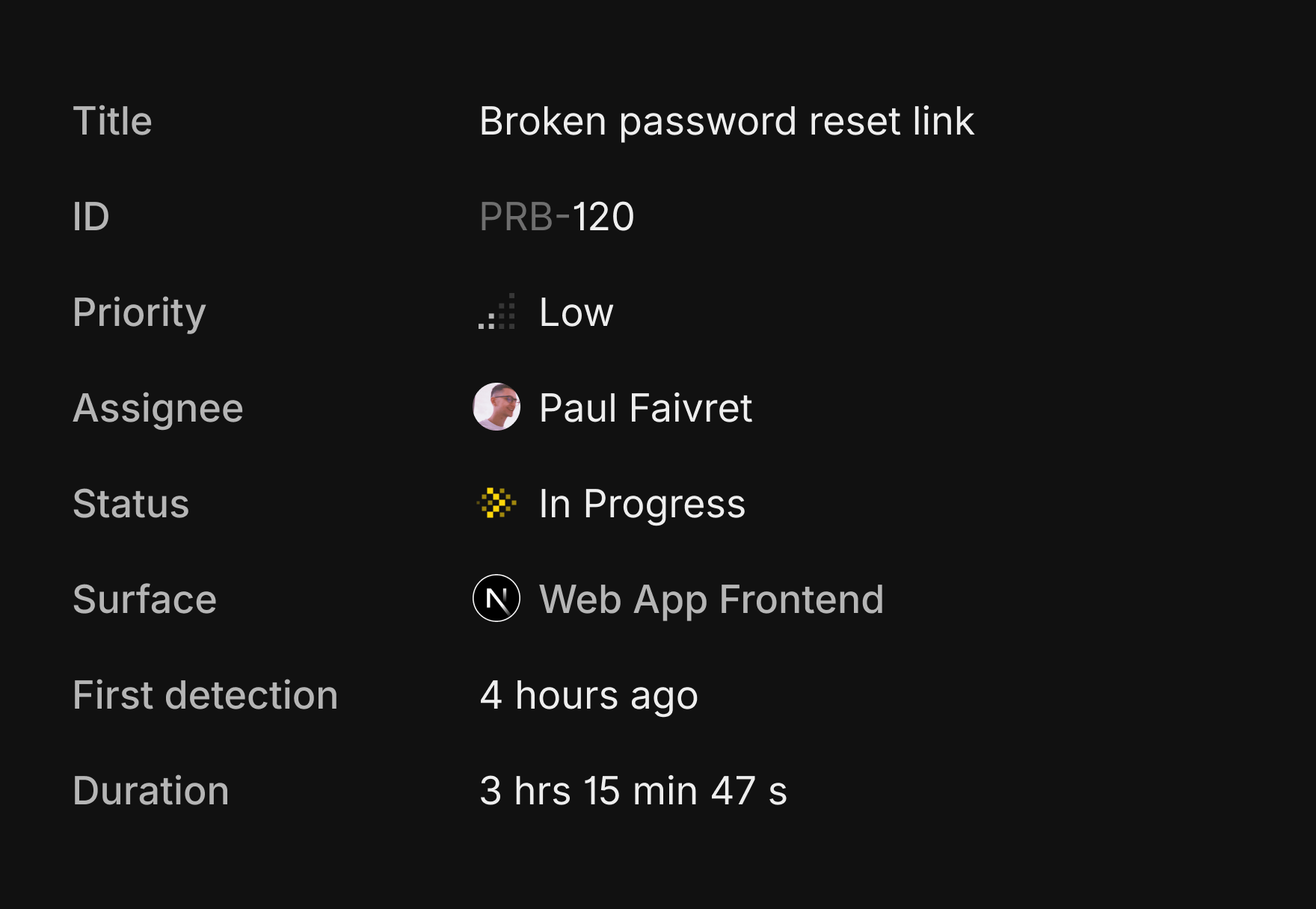Click the Low priority signal bars icon

tap(497, 312)
